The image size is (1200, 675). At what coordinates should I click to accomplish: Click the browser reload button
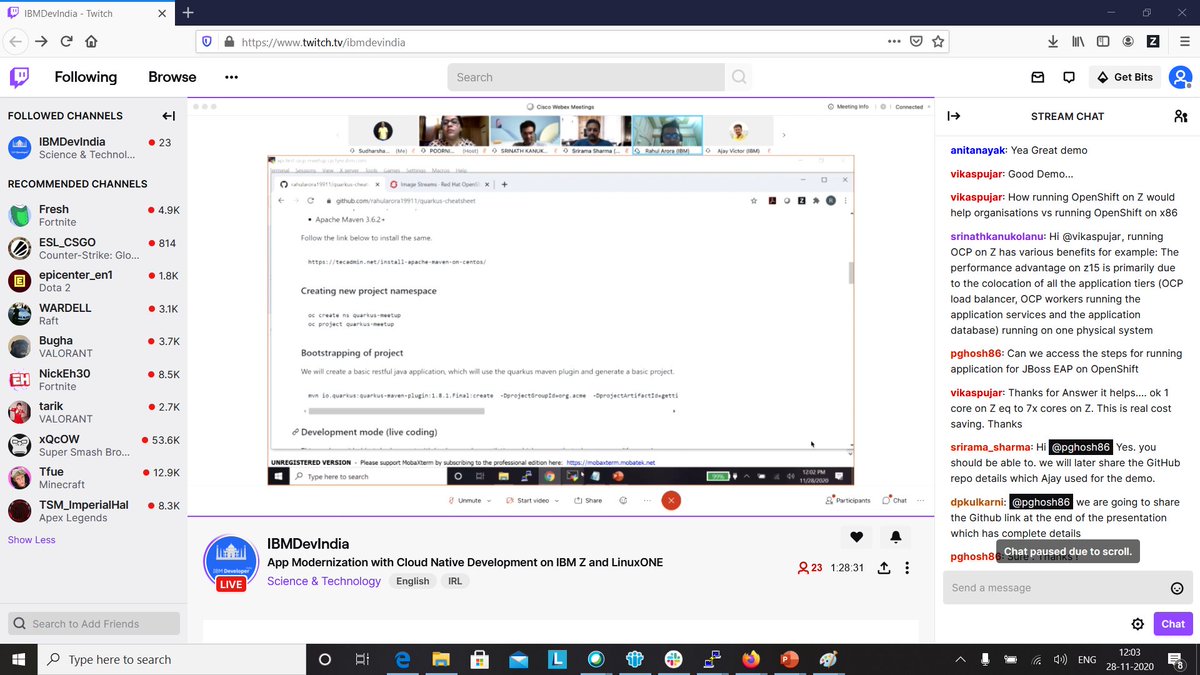(x=67, y=42)
